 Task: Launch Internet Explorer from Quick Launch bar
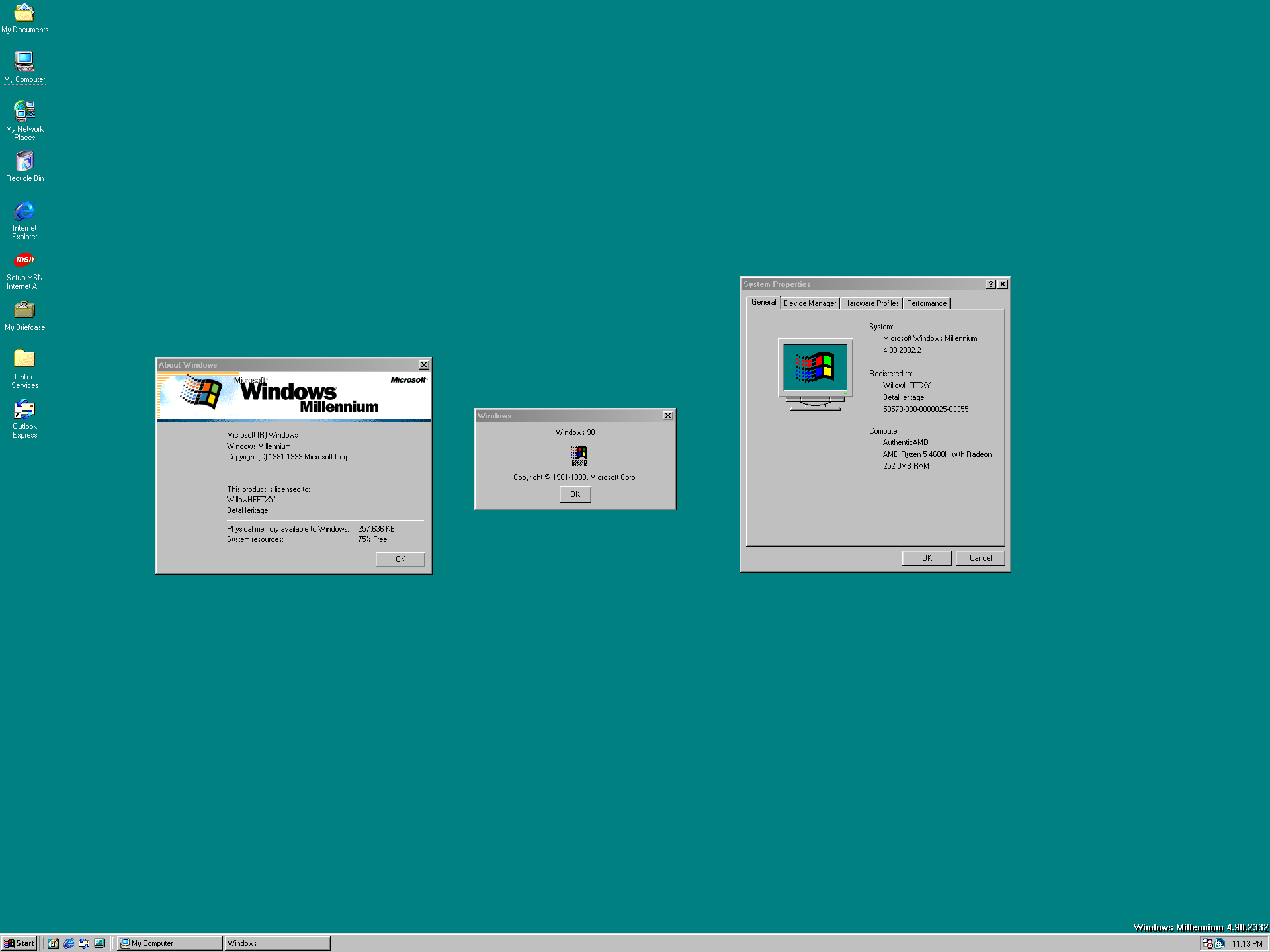point(69,943)
